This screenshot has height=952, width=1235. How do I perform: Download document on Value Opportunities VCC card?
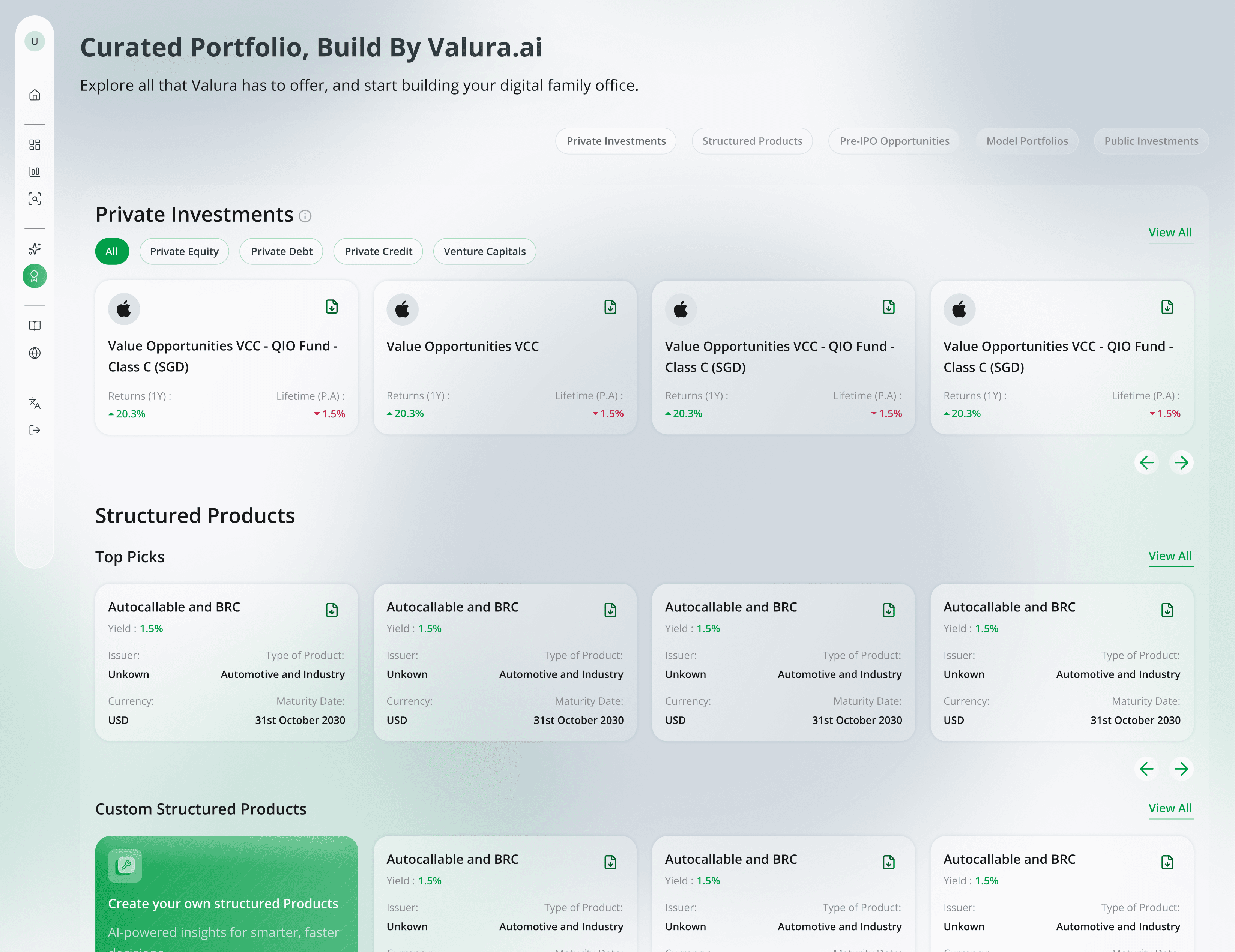pos(610,307)
